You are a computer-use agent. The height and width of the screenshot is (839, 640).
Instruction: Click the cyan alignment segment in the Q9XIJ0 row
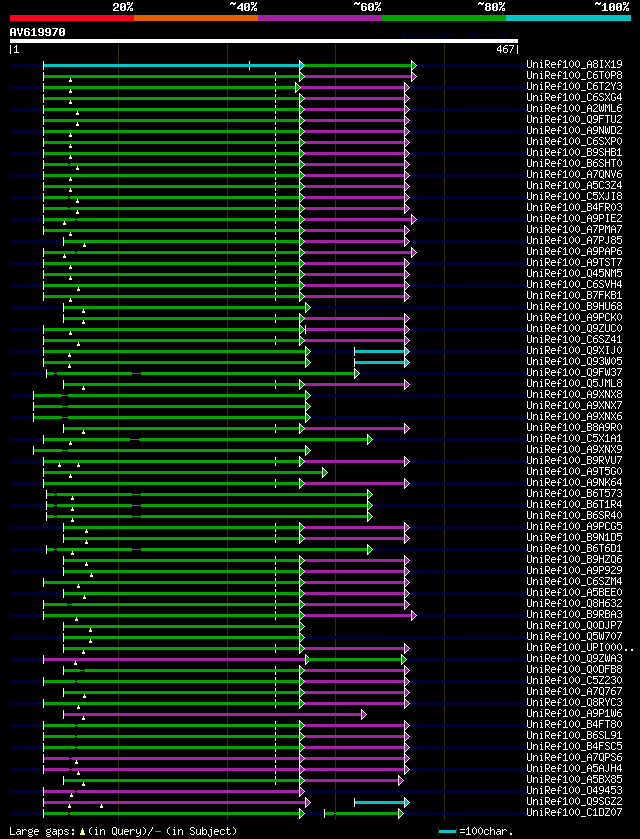[x=380, y=352]
